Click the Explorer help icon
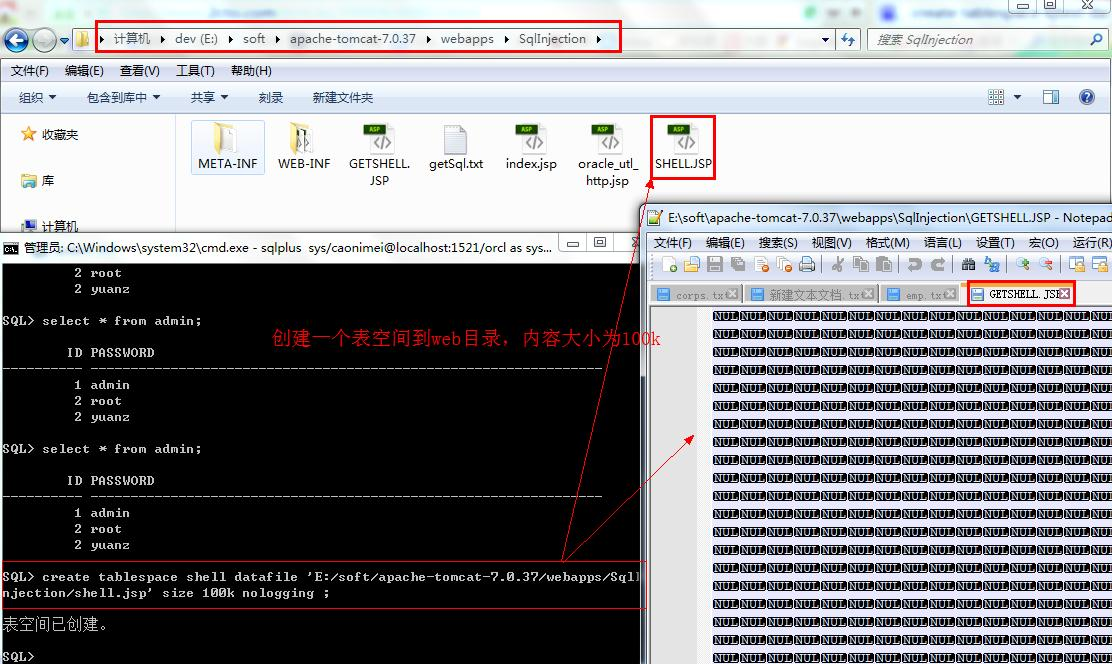Viewport: 1112px width, 664px height. (x=1086, y=97)
